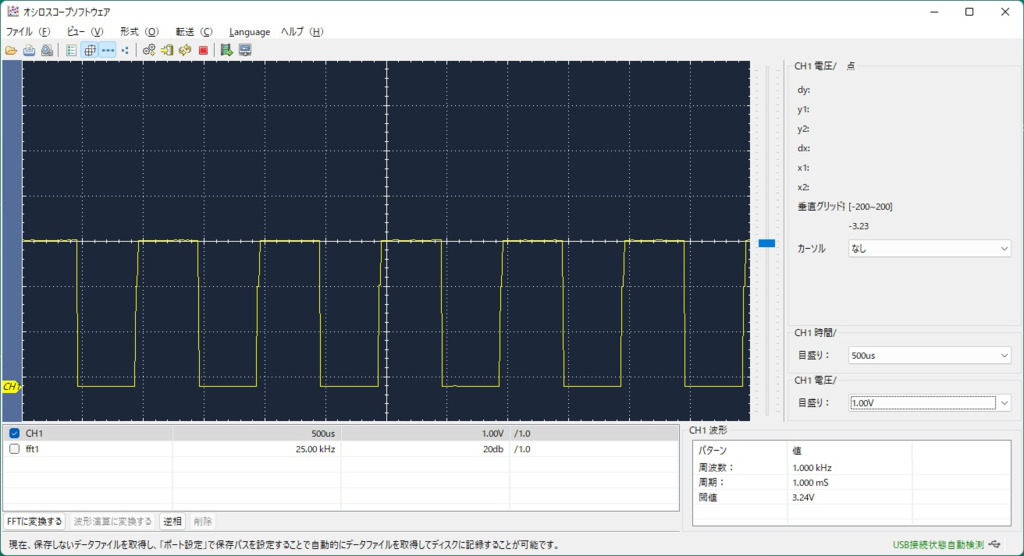Viewport: 1024px width, 556px height.
Task: Toggle the grid display icon
Action: coord(89,50)
